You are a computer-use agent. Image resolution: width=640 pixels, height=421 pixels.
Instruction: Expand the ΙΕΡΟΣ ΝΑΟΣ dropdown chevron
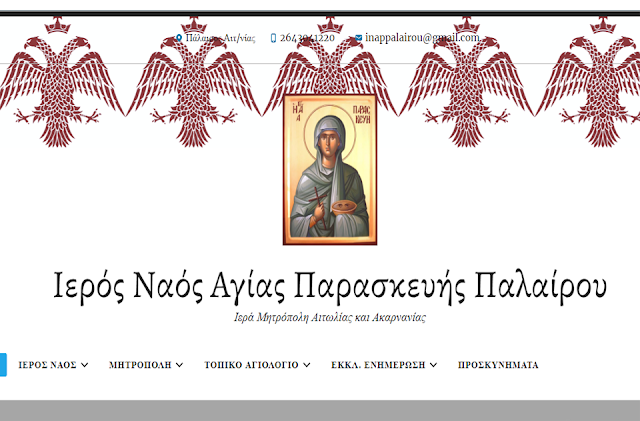pyautogui.click(x=84, y=365)
